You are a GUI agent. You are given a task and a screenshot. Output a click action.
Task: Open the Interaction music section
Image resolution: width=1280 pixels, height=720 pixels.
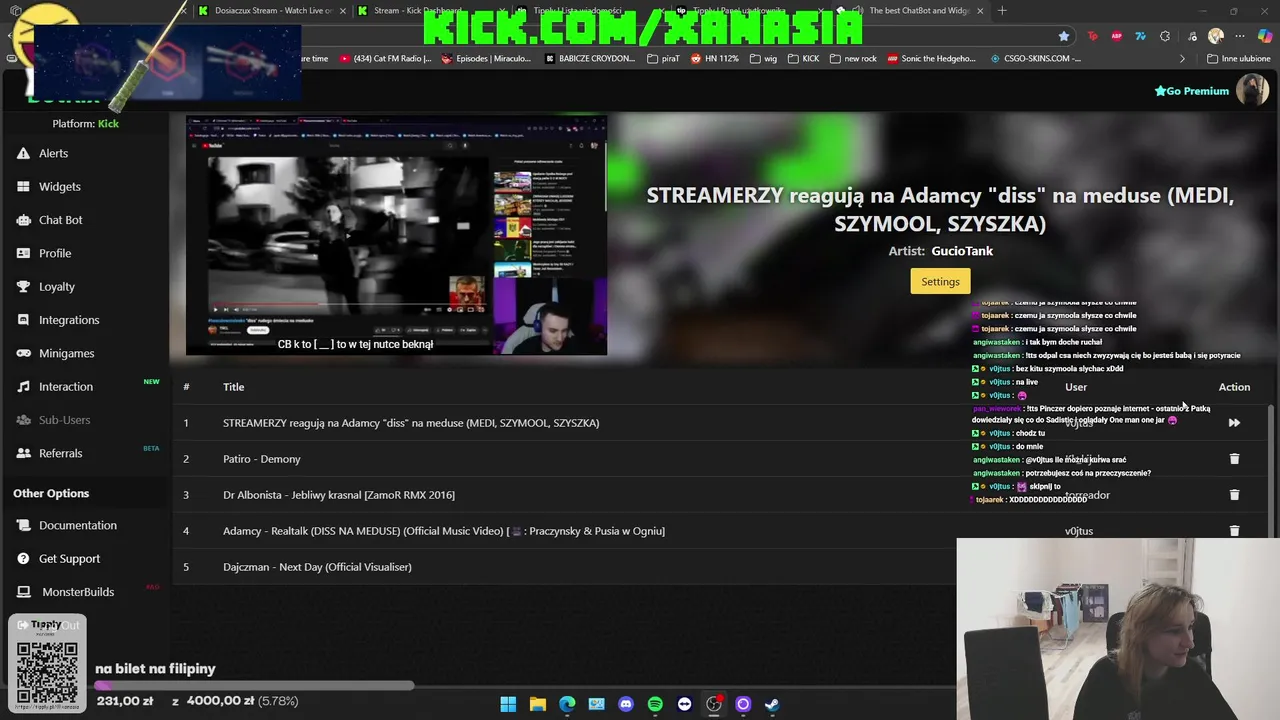(x=54, y=386)
